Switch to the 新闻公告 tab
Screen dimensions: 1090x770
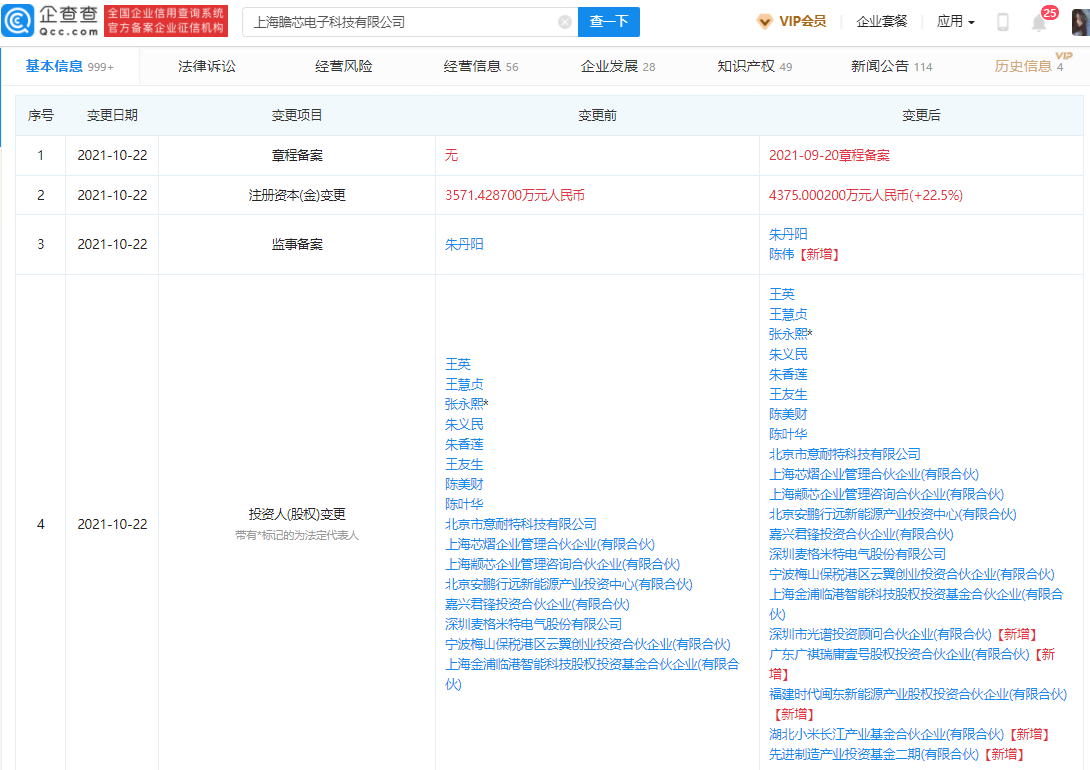click(x=891, y=67)
